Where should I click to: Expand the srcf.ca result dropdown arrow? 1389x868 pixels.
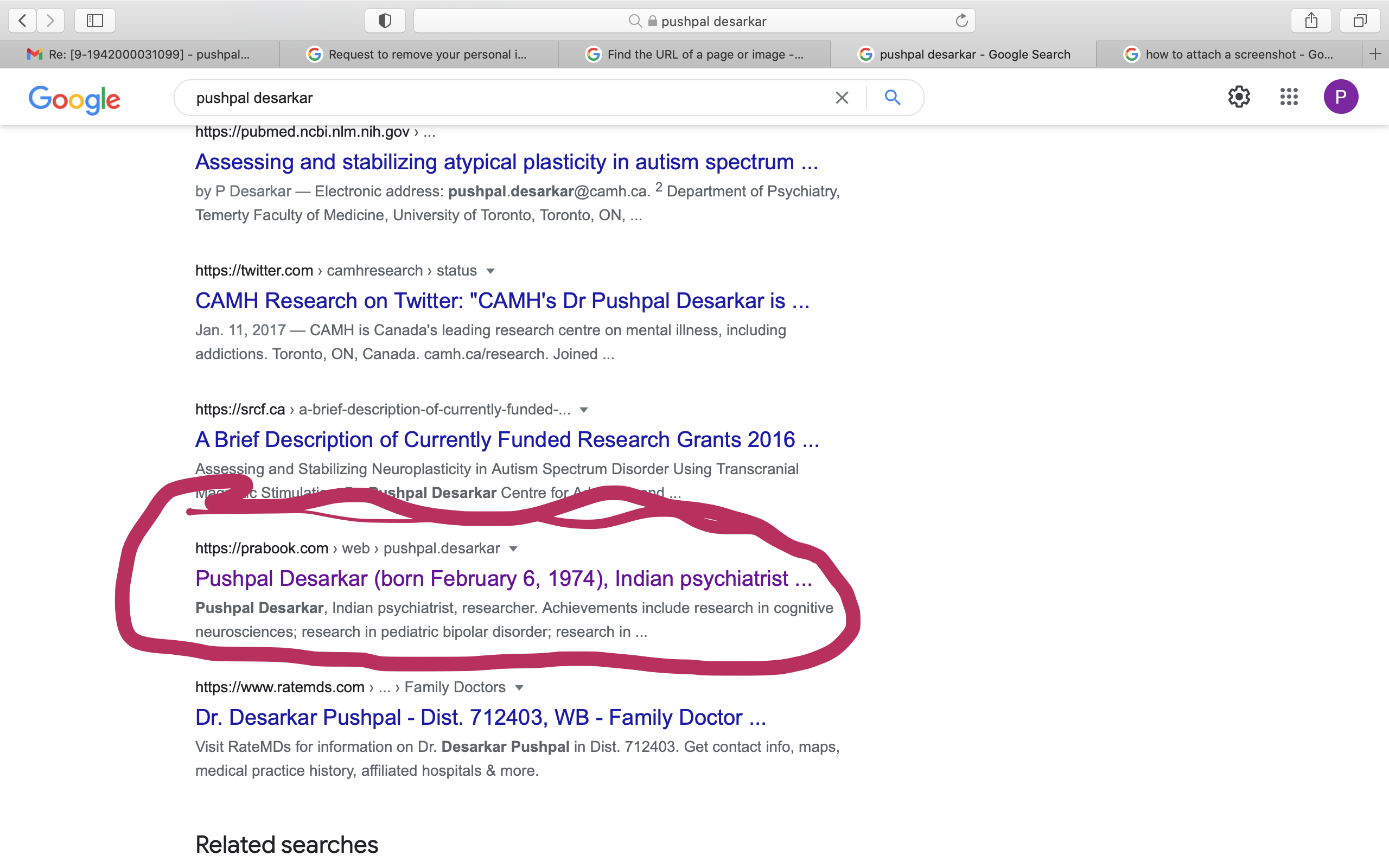click(584, 410)
